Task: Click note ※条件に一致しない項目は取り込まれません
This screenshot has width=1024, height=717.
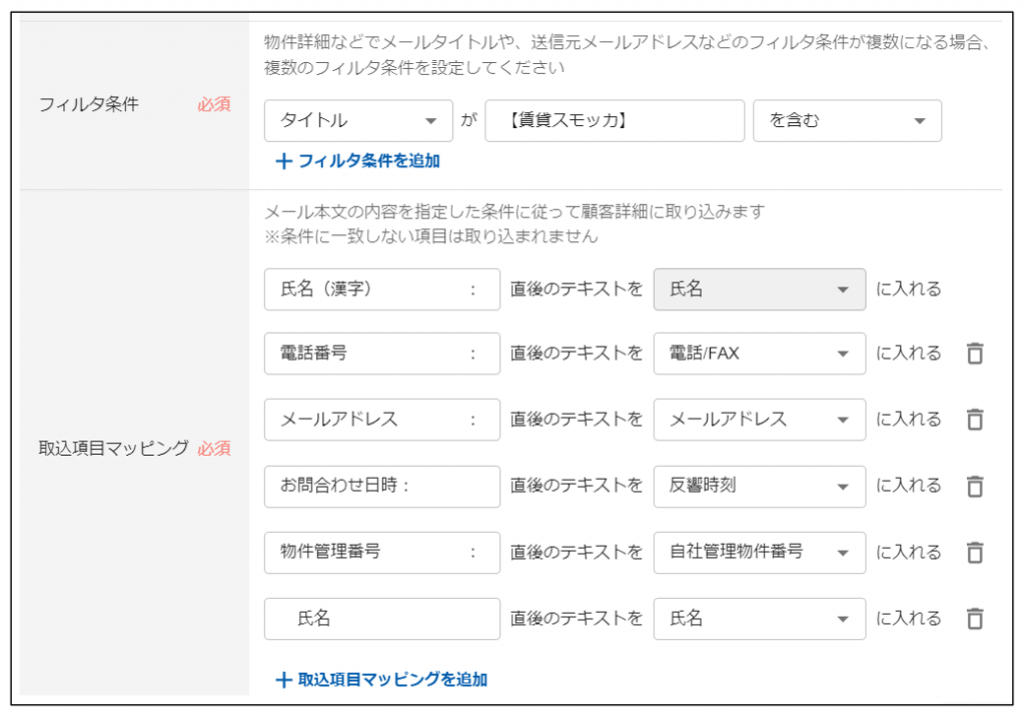Action: click(431, 236)
